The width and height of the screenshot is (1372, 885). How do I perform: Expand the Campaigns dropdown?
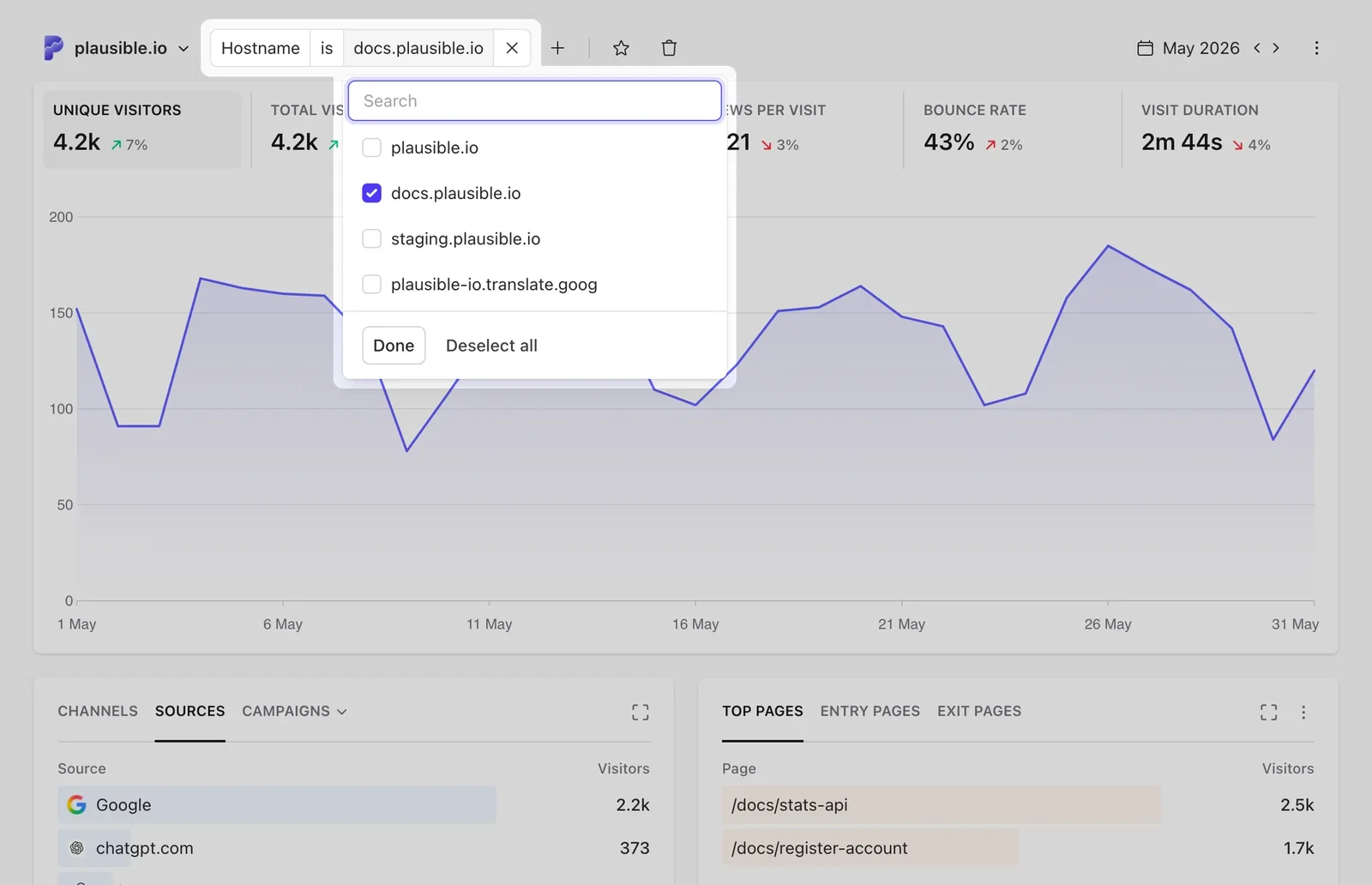coord(294,711)
